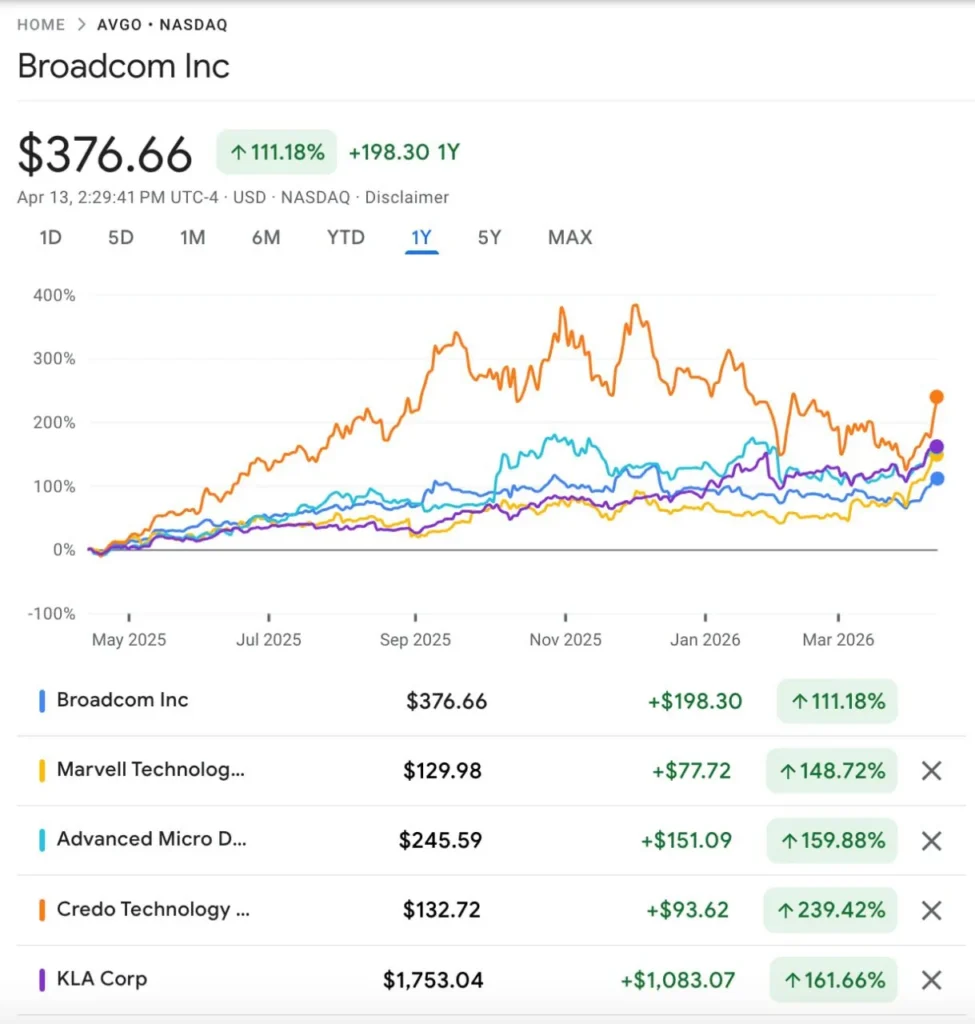Switch chart range to 1D
Screen dimensions: 975x1024
[x=50, y=238]
